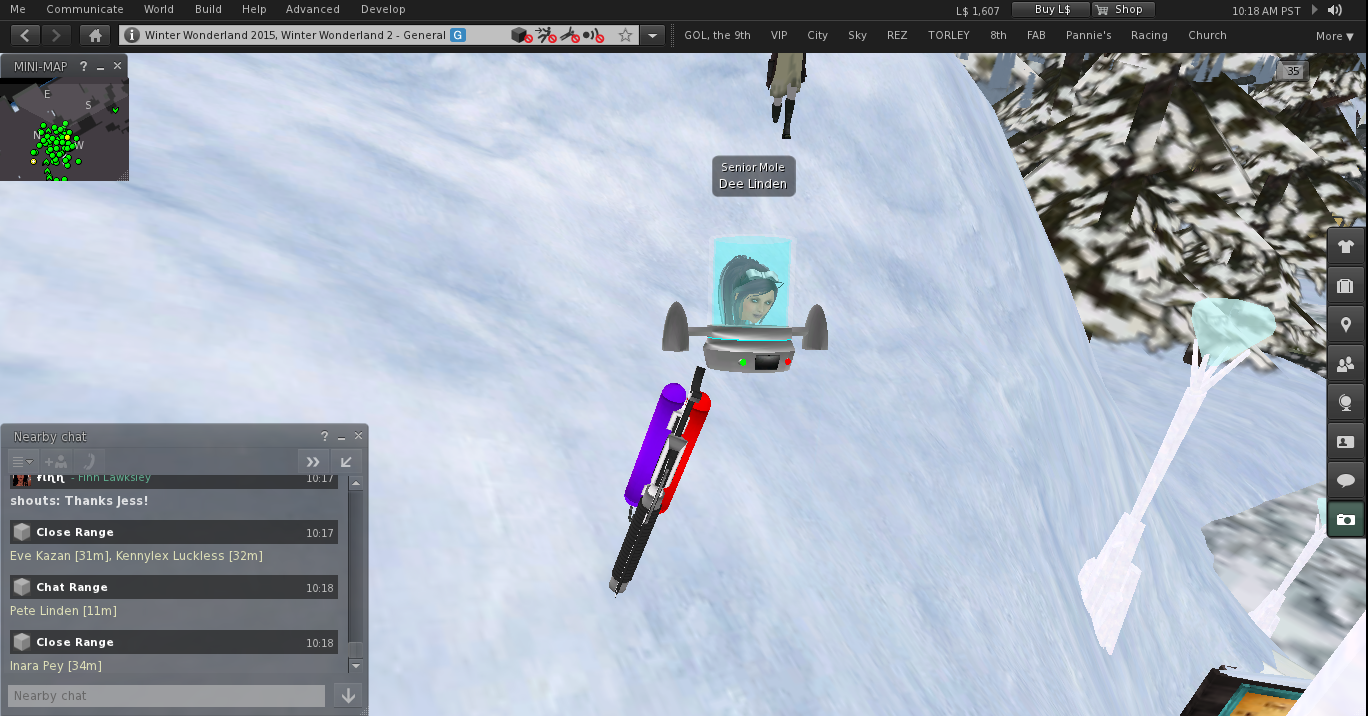Screen dimensions: 1368x716
Task: Click the Buy L$ button
Action: (1049, 9)
